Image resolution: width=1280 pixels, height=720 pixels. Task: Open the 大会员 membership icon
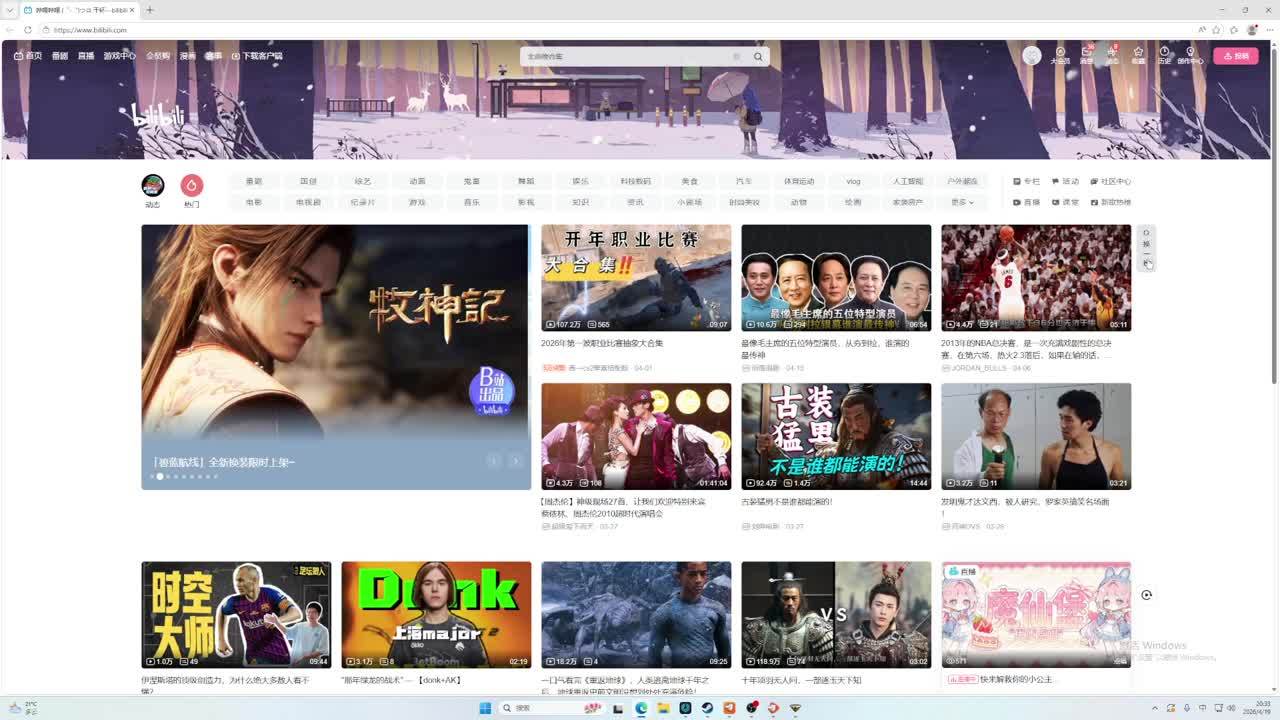pyautogui.click(x=1060, y=55)
